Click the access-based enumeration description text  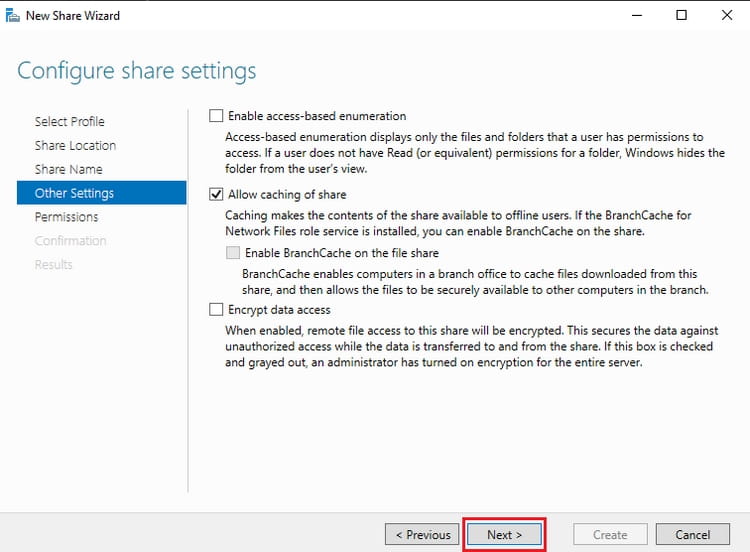[x=475, y=153]
